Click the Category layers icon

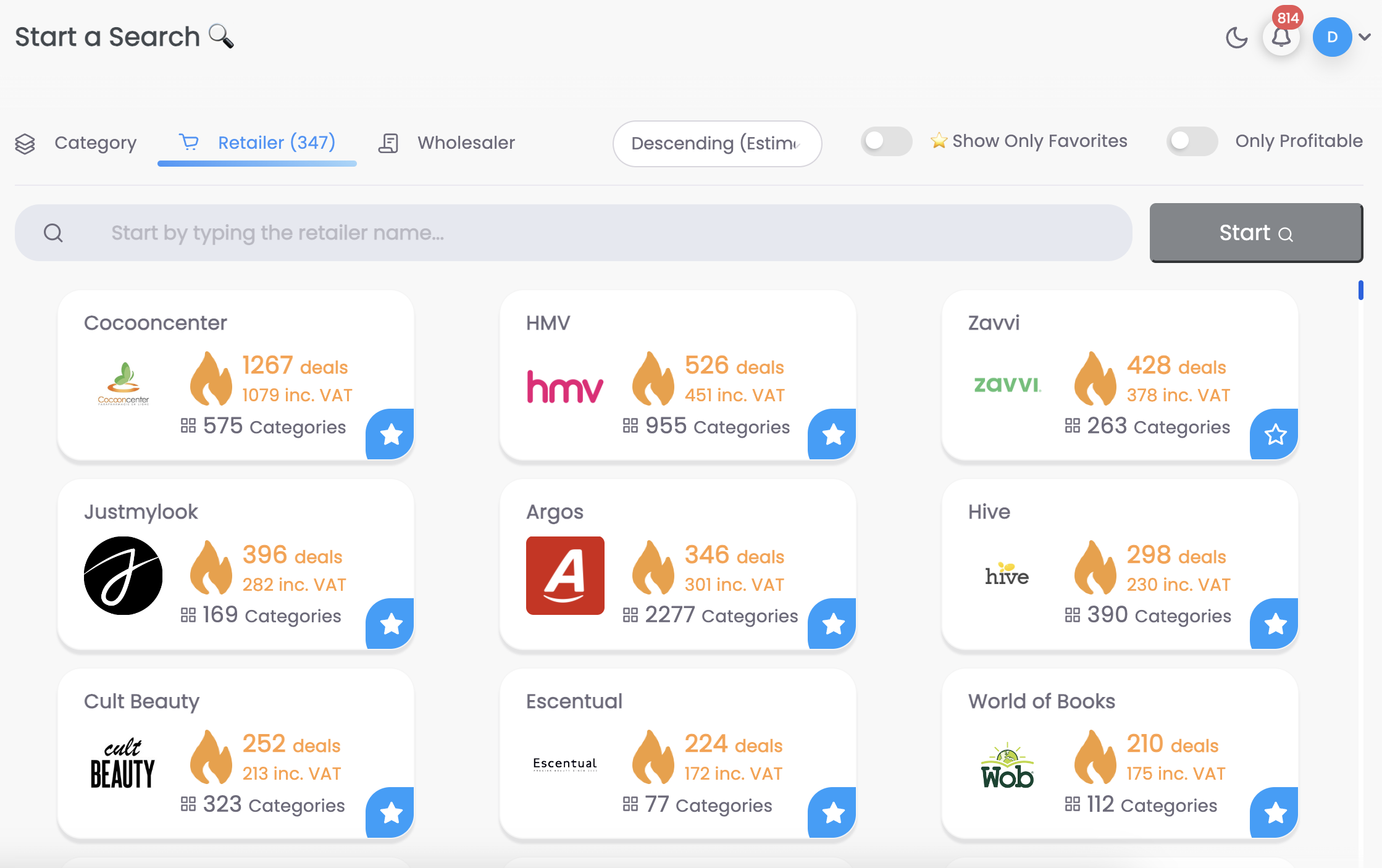[x=25, y=143]
